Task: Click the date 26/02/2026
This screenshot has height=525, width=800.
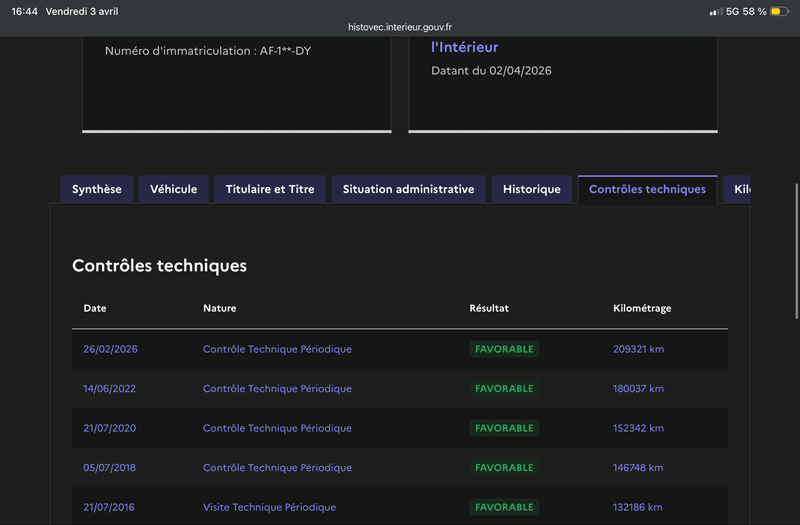Action: pyautogui.click(x=110, y=349)
